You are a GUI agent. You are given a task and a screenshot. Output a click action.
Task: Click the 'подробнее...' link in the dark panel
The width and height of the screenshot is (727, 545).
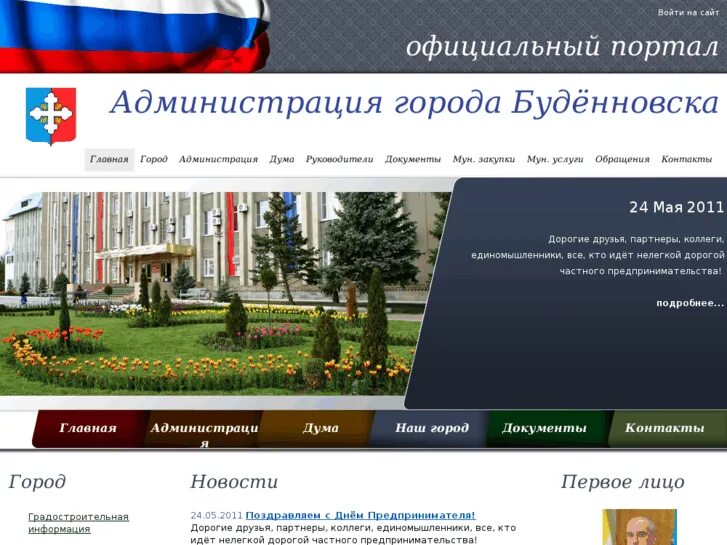point(690,303)
